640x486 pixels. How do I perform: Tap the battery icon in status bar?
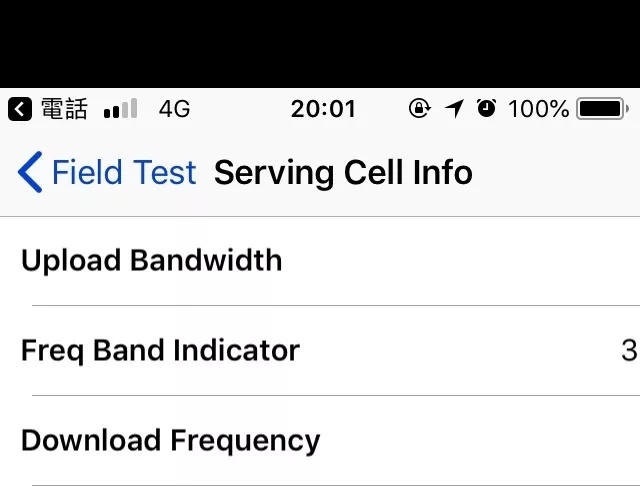coord(602,109)
